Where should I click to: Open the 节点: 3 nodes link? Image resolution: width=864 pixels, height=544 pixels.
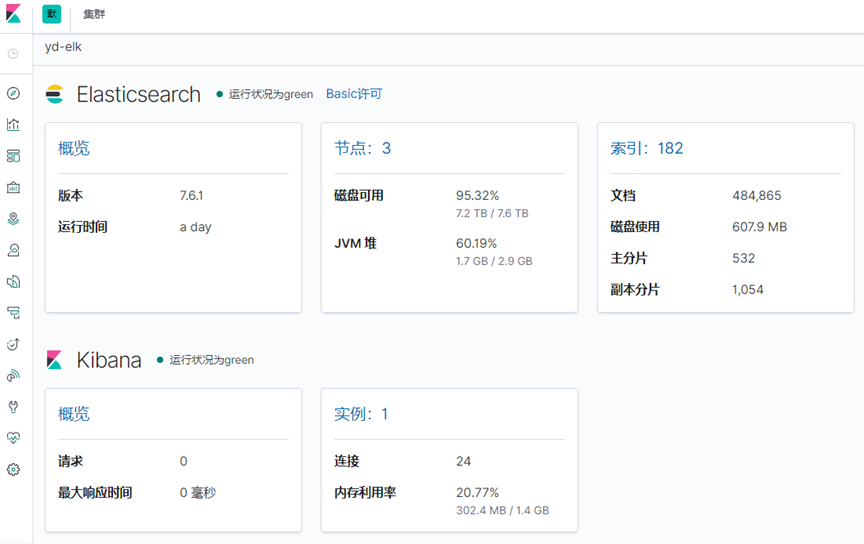click(x=363, y=148)
